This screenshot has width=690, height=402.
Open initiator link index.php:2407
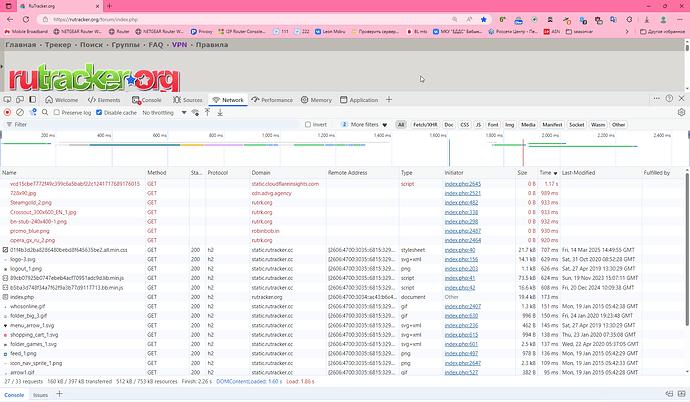(462, 306)
